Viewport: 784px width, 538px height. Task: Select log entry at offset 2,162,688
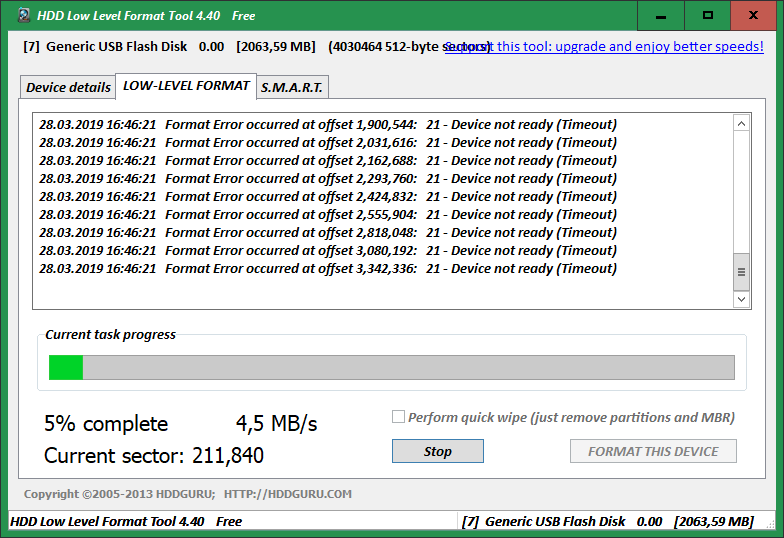coord(328,160)
